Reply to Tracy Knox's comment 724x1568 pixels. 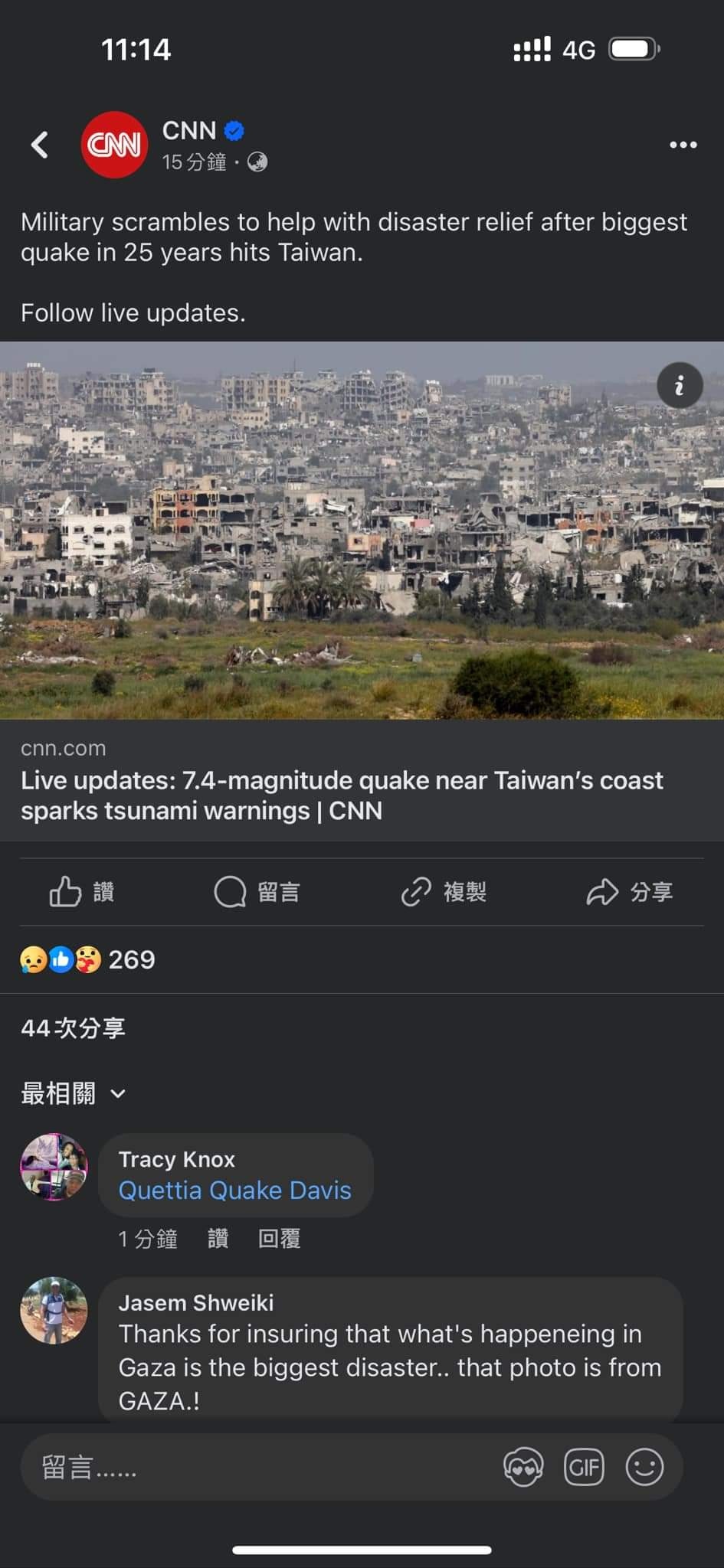point(279,1238)
